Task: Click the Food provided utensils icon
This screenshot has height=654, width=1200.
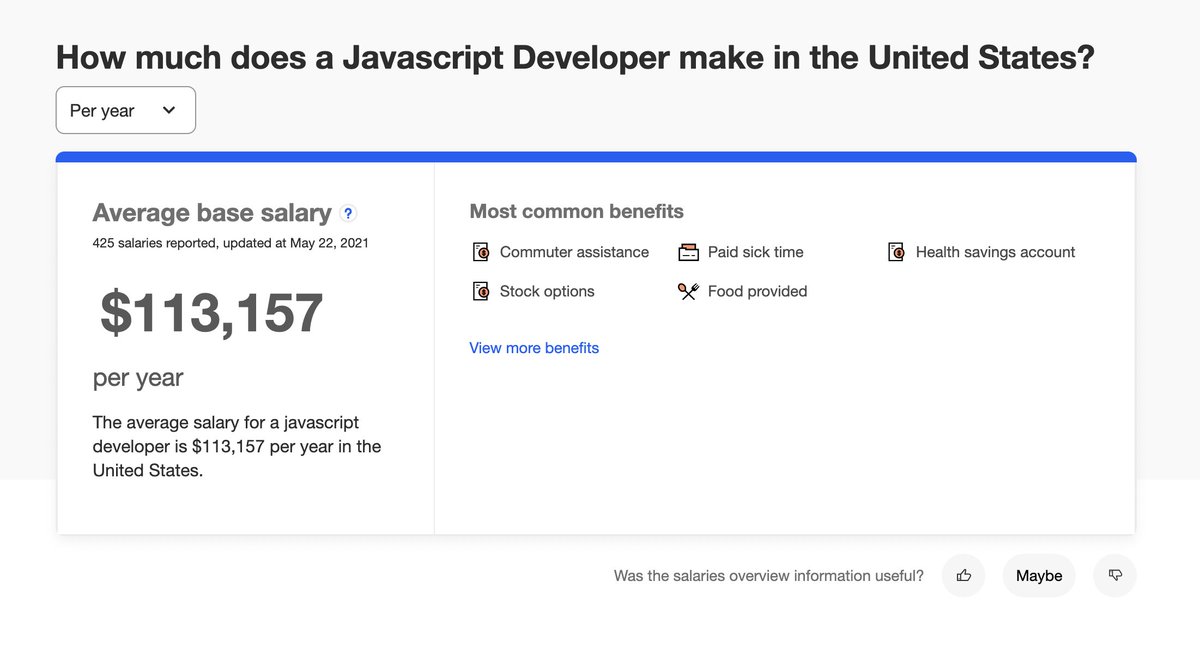Action: click(x=688, y=291)
